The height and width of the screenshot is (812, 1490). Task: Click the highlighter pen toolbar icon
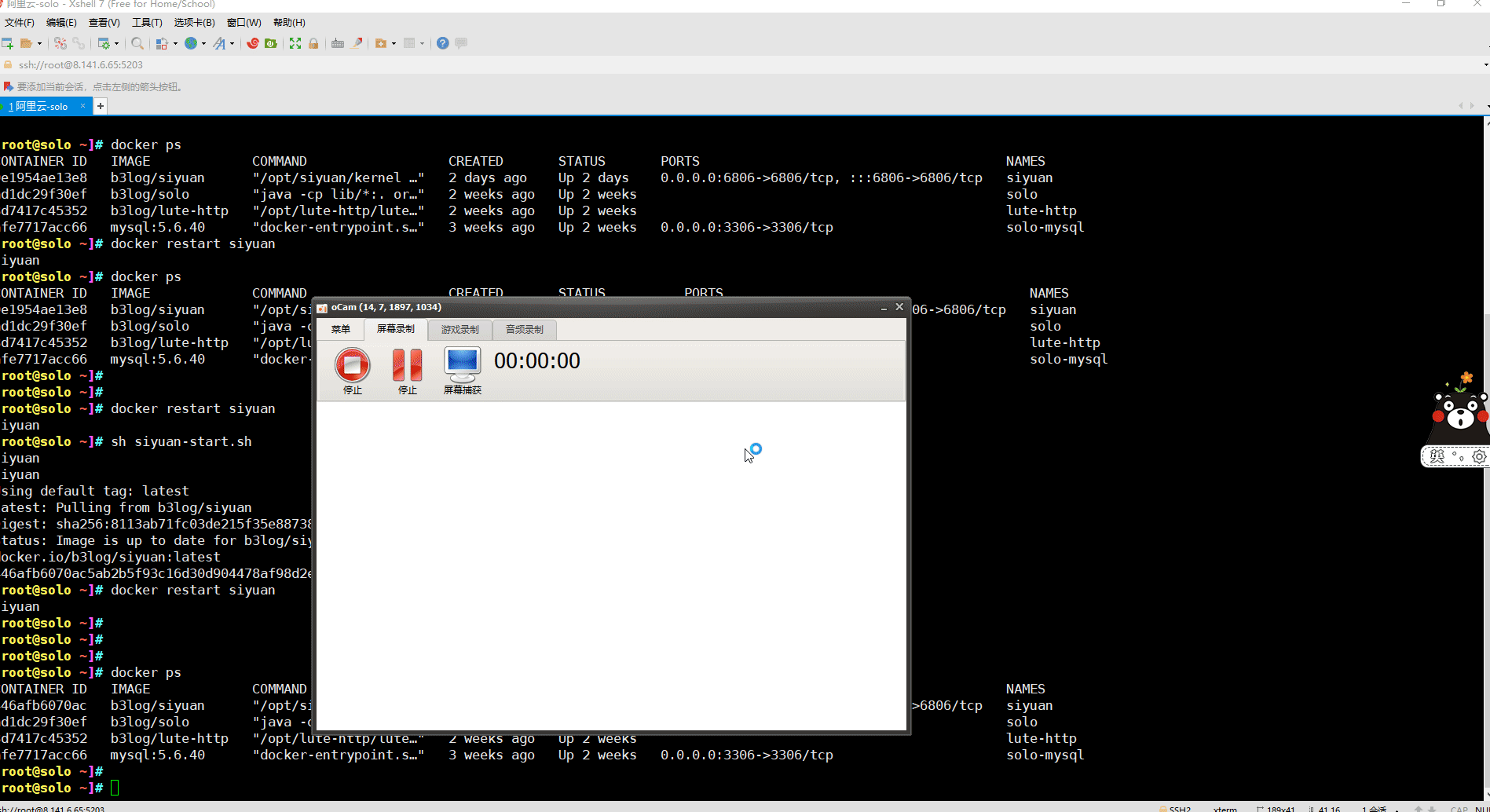[357, 43]
